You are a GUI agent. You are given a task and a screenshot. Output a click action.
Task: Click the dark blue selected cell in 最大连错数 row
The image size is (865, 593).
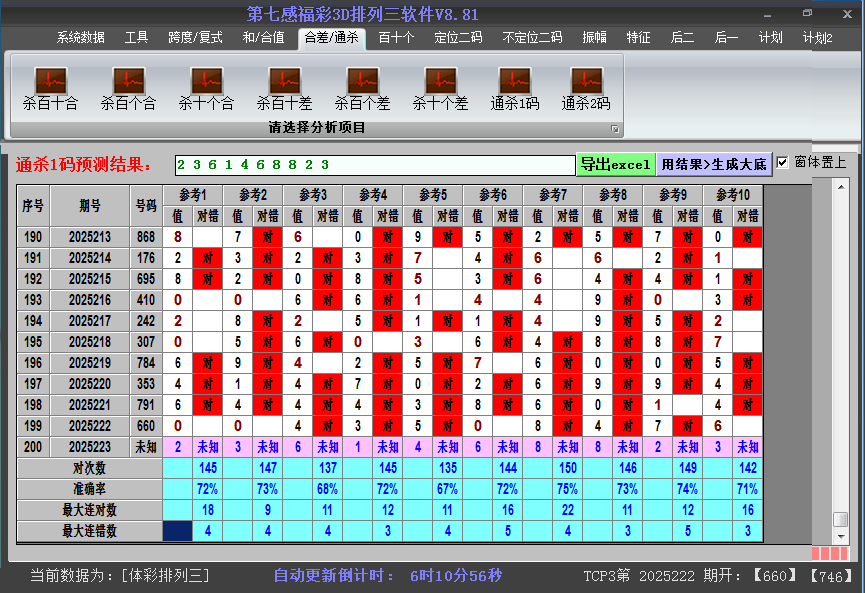pos(178,531)
